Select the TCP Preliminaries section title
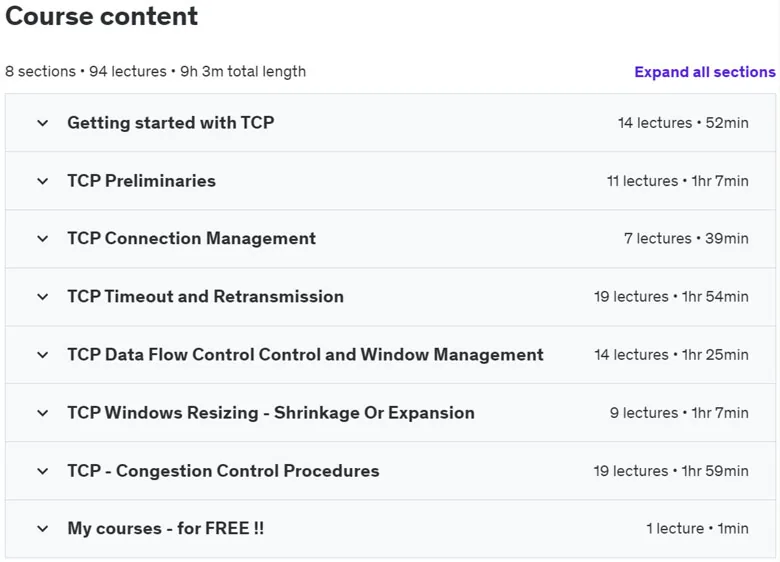 click(x=141, y=181)
